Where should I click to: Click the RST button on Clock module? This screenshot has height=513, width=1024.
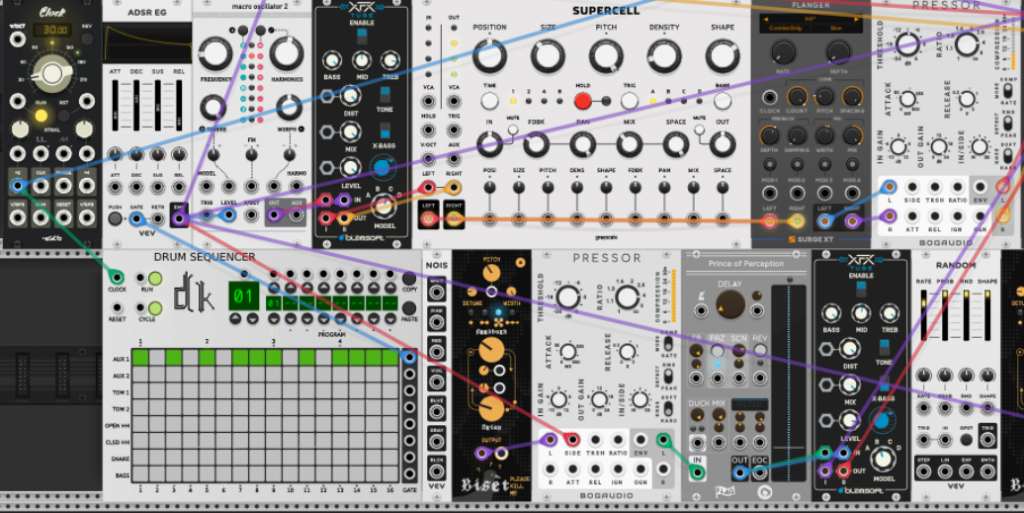pos(64,116)
